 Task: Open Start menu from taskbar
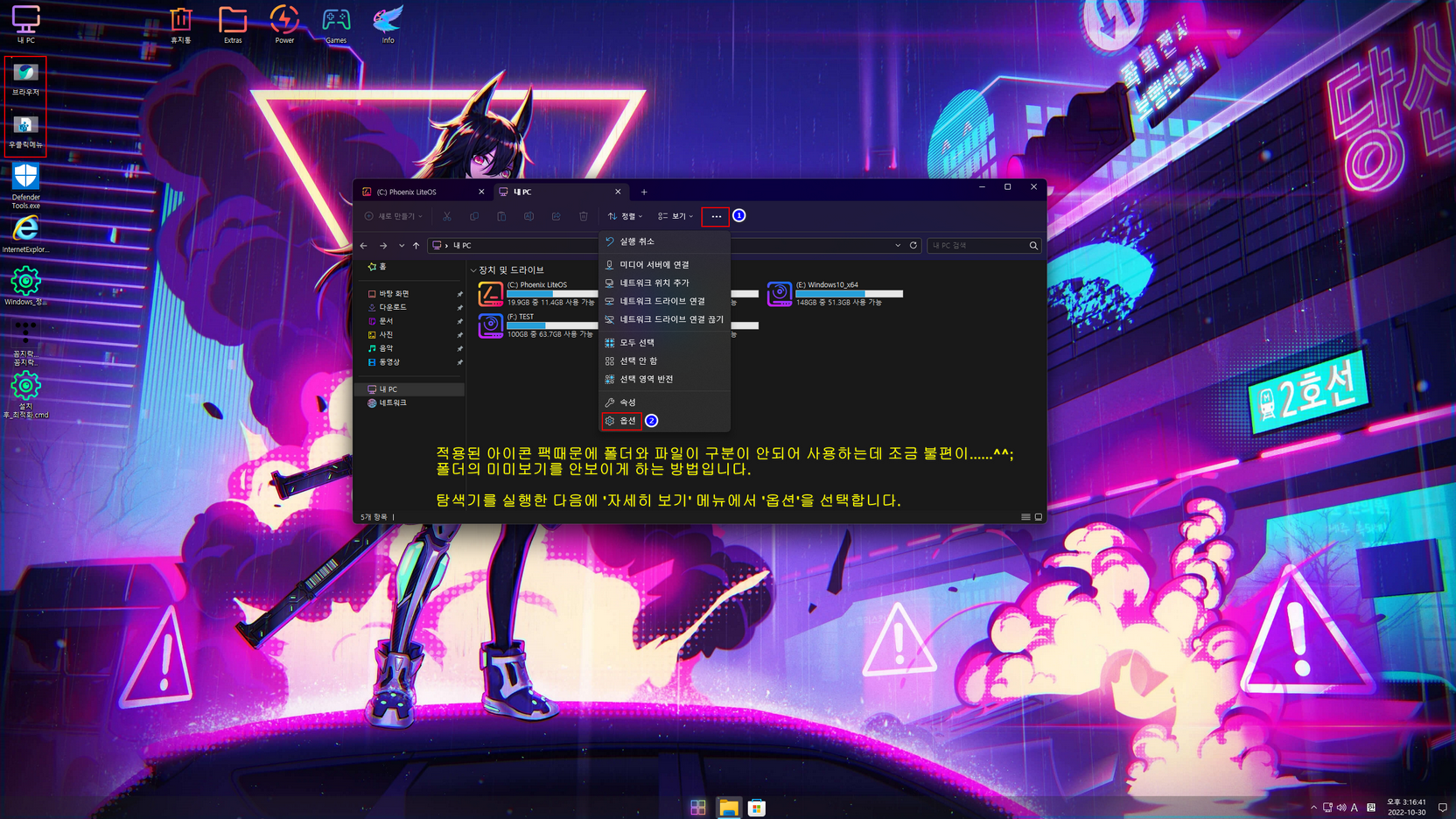tap(698, 808)
